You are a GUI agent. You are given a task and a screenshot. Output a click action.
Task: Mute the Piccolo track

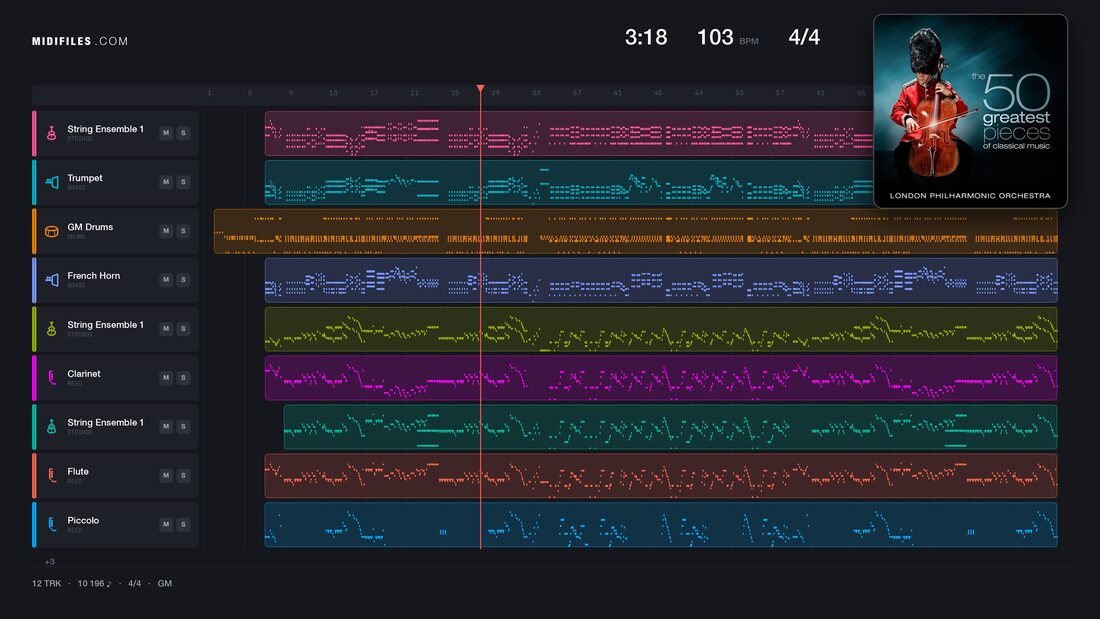click(x=166, y=524)
